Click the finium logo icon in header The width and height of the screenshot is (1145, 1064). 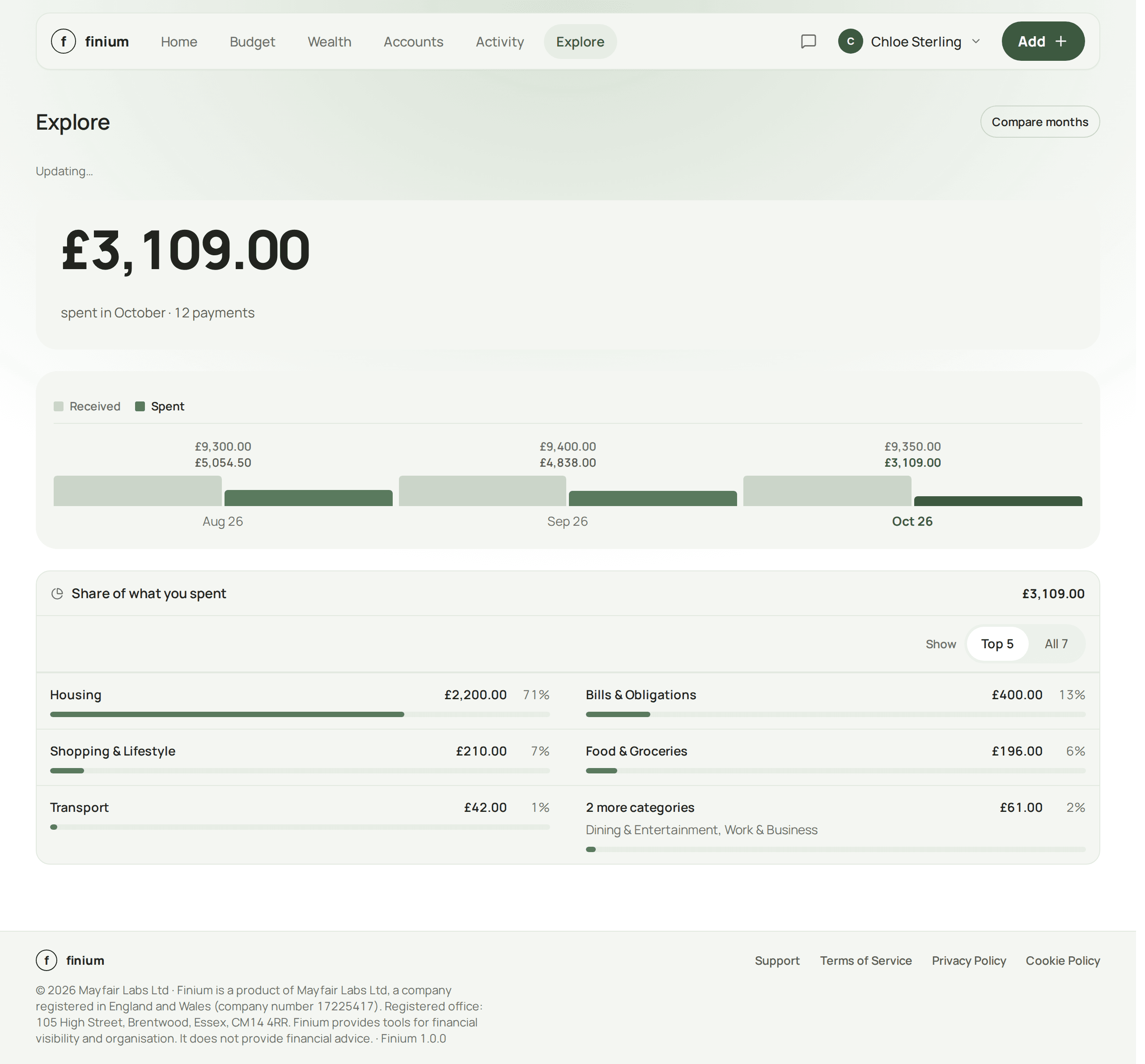pos(64,42)
